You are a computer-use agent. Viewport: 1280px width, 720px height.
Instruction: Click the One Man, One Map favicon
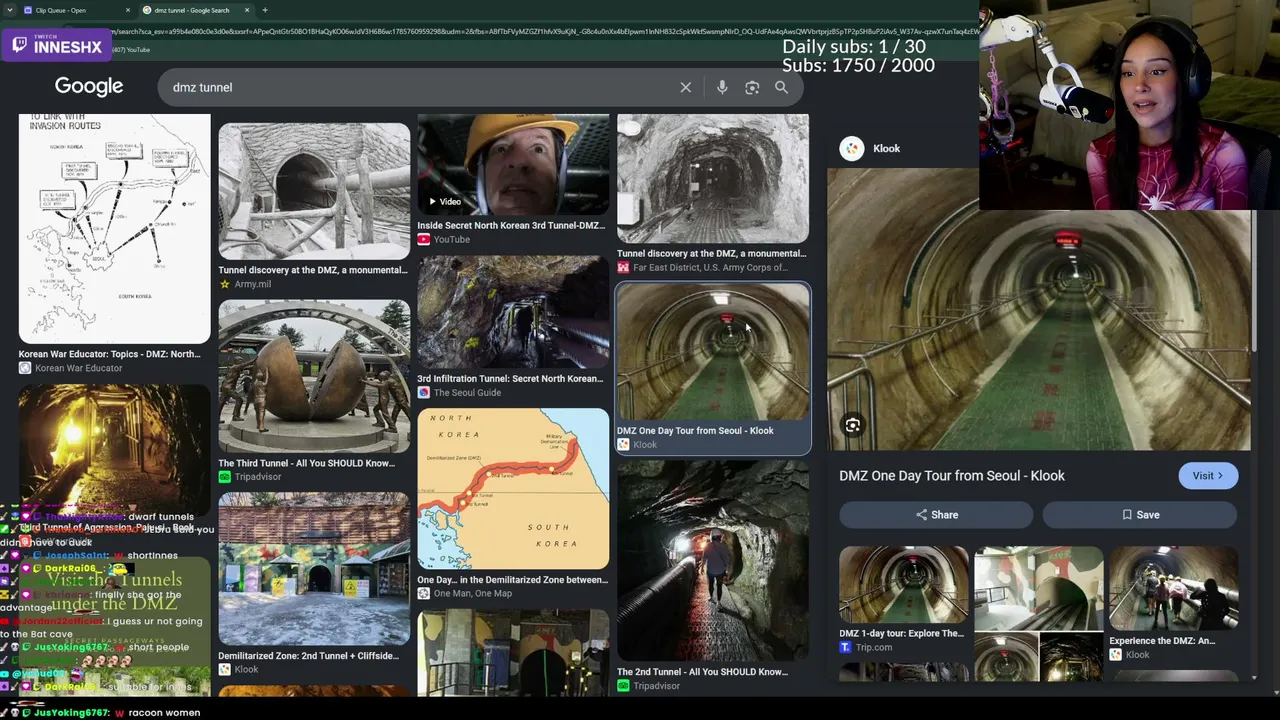pyautogui.click(x=424, y=593)
